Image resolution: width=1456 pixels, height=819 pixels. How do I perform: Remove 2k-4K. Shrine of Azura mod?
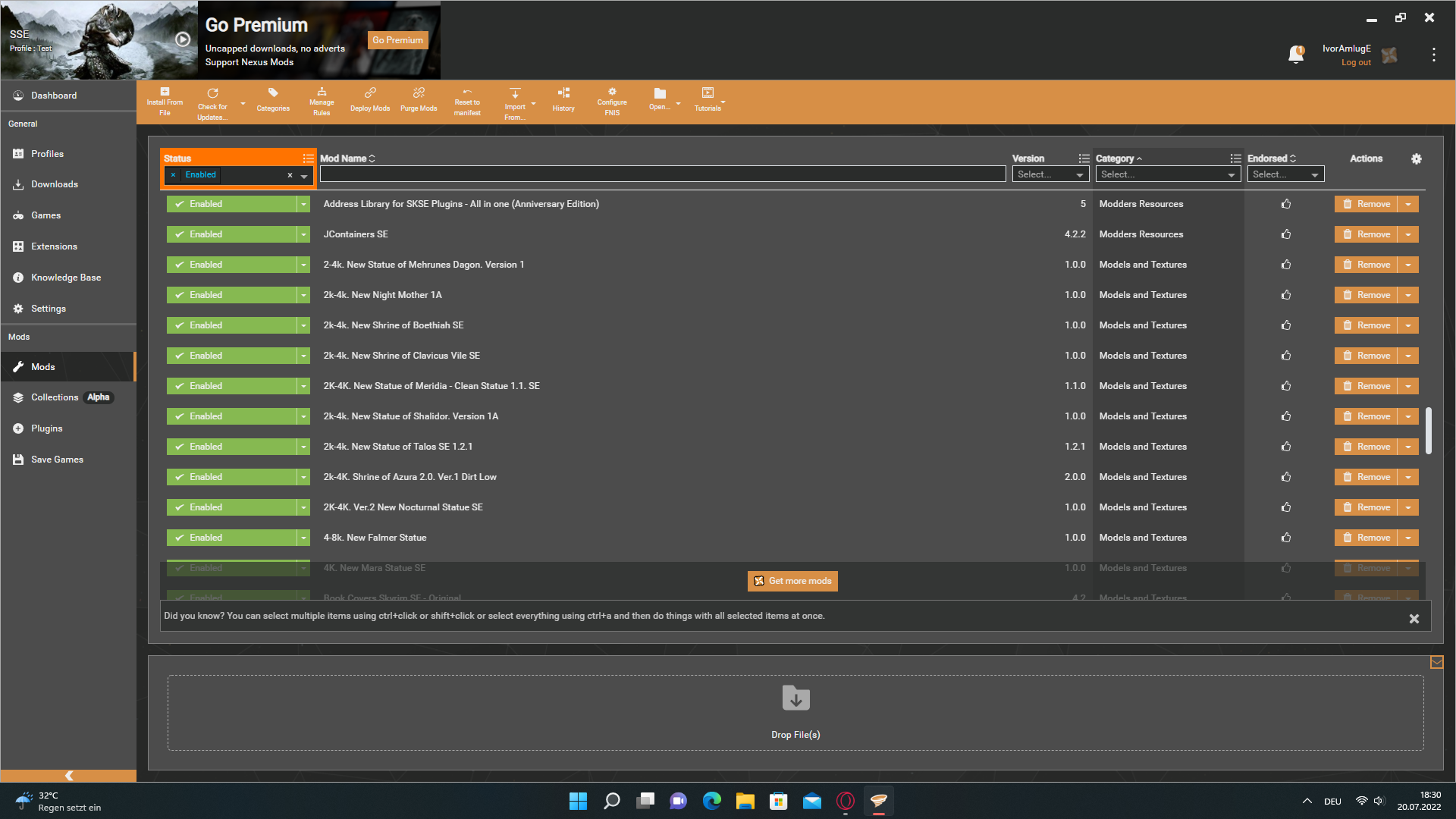[x=1367, y=477]
